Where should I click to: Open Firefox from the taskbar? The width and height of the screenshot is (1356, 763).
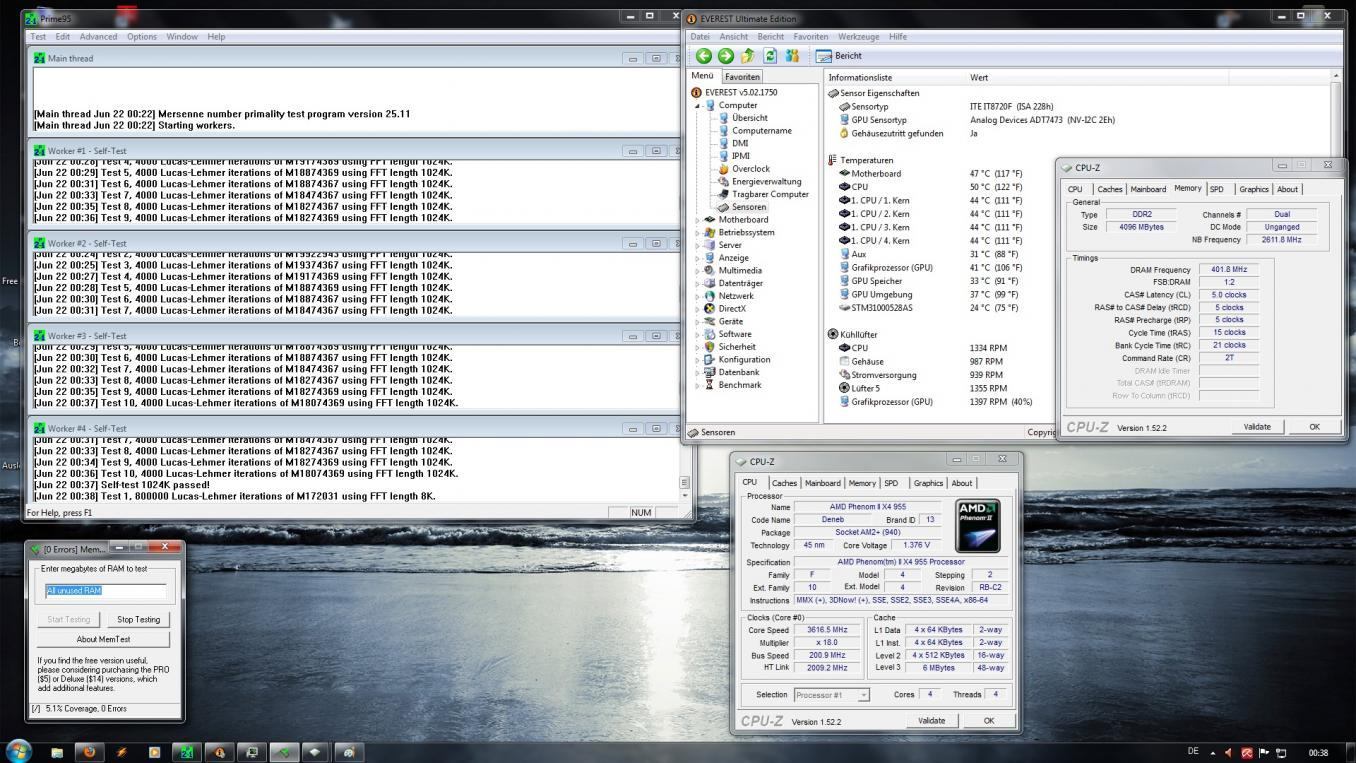89,751
